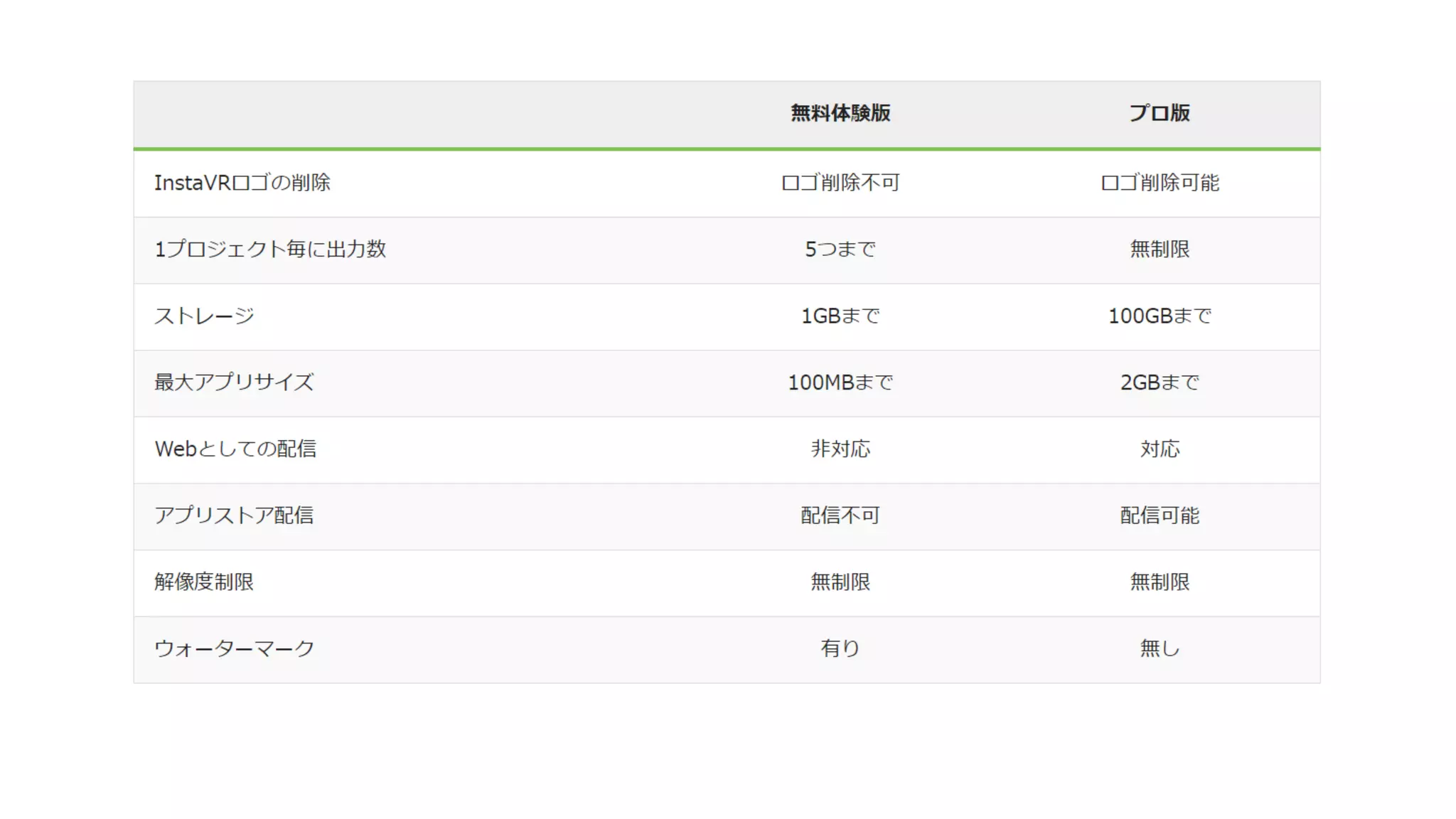Click the 1GBまで storage cell
This screenshot has height=819, width=1456.
tap(840, 316)
